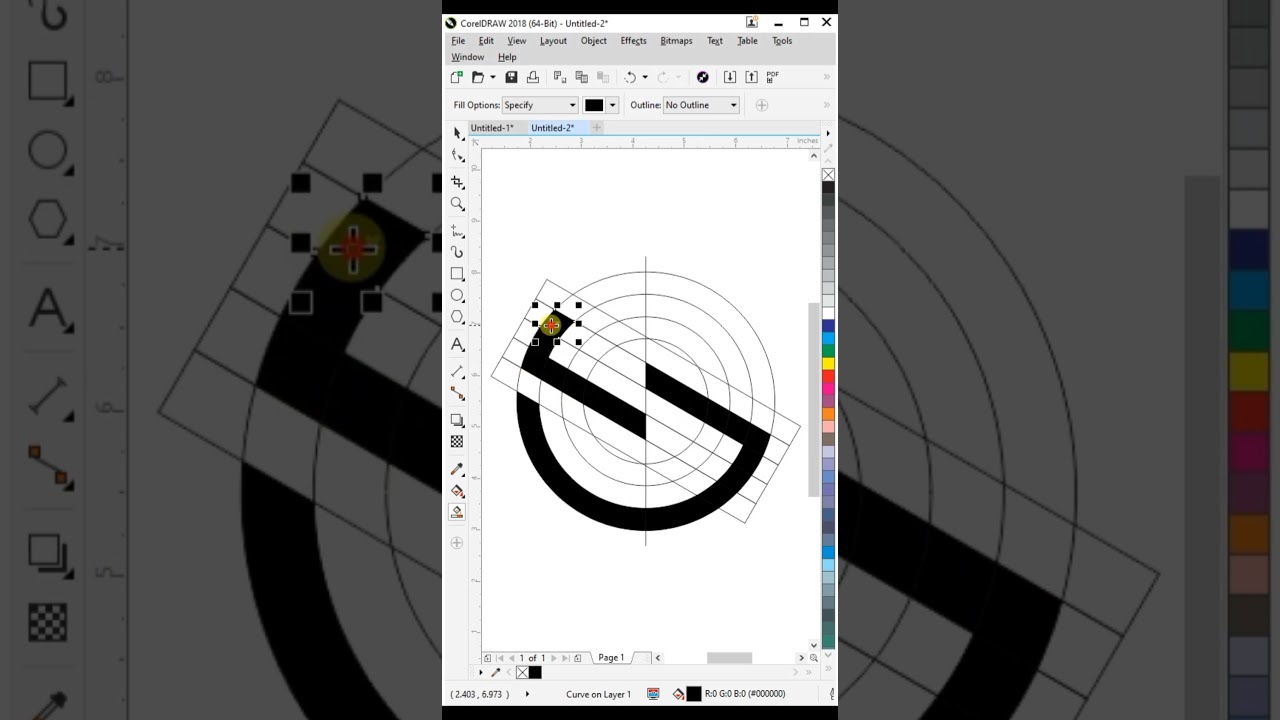Go to the first page button

[500, 658]
